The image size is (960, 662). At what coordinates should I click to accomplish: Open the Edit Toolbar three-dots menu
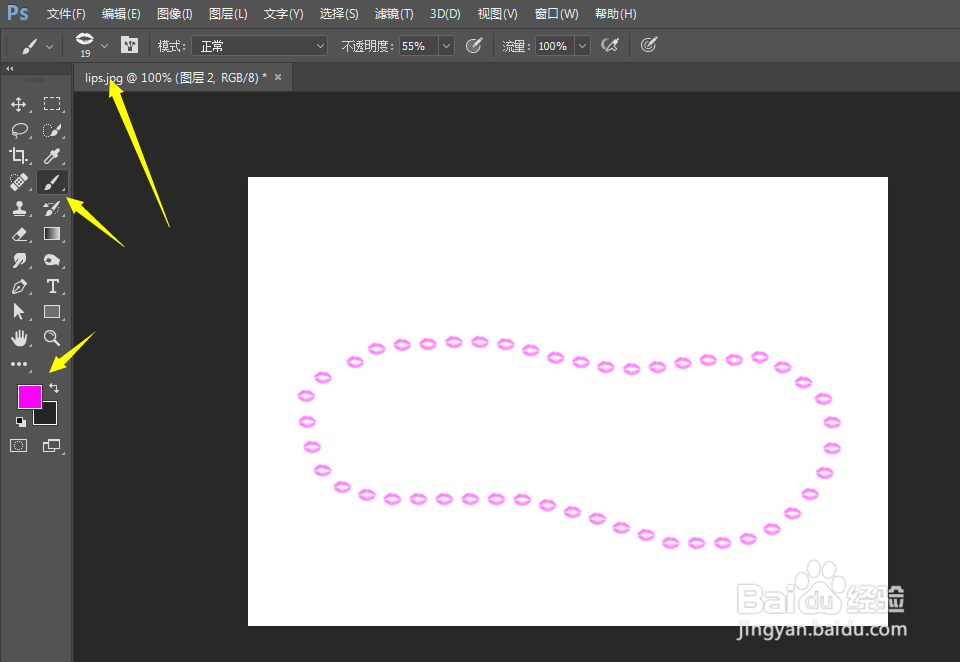click(x=19, y=364)
